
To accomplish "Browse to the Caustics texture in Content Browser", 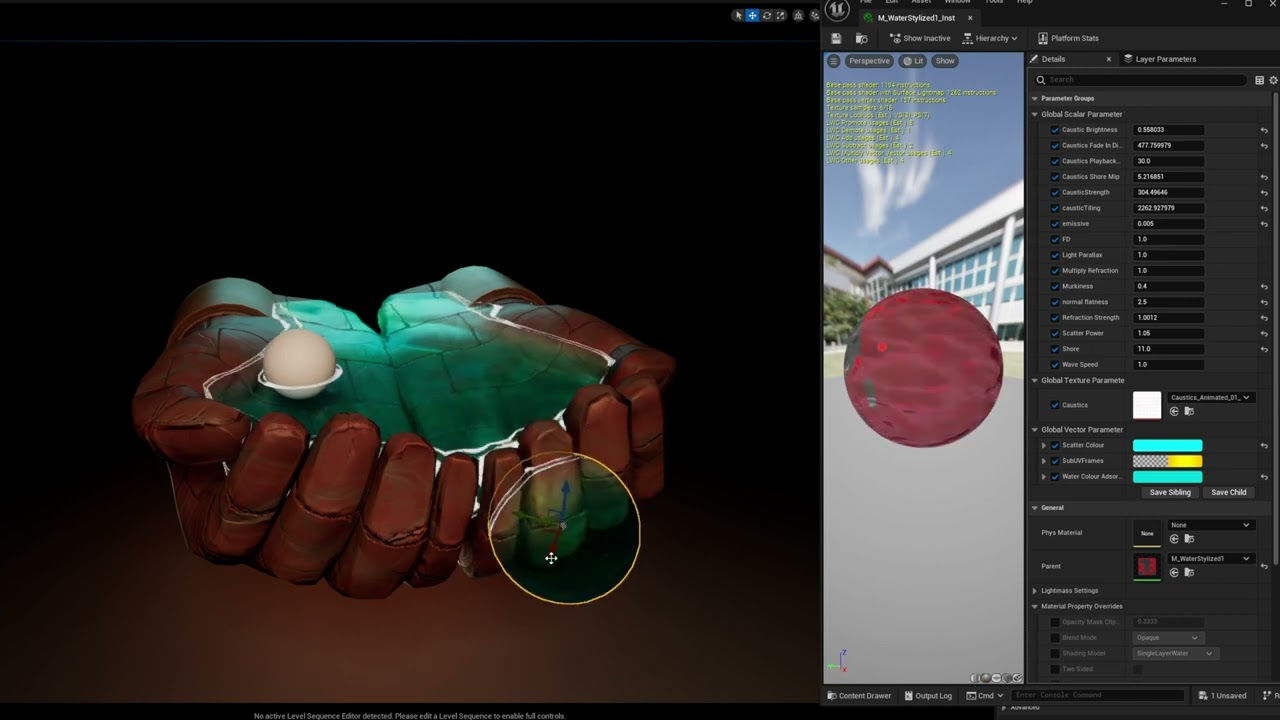I will click(1189, 411).
